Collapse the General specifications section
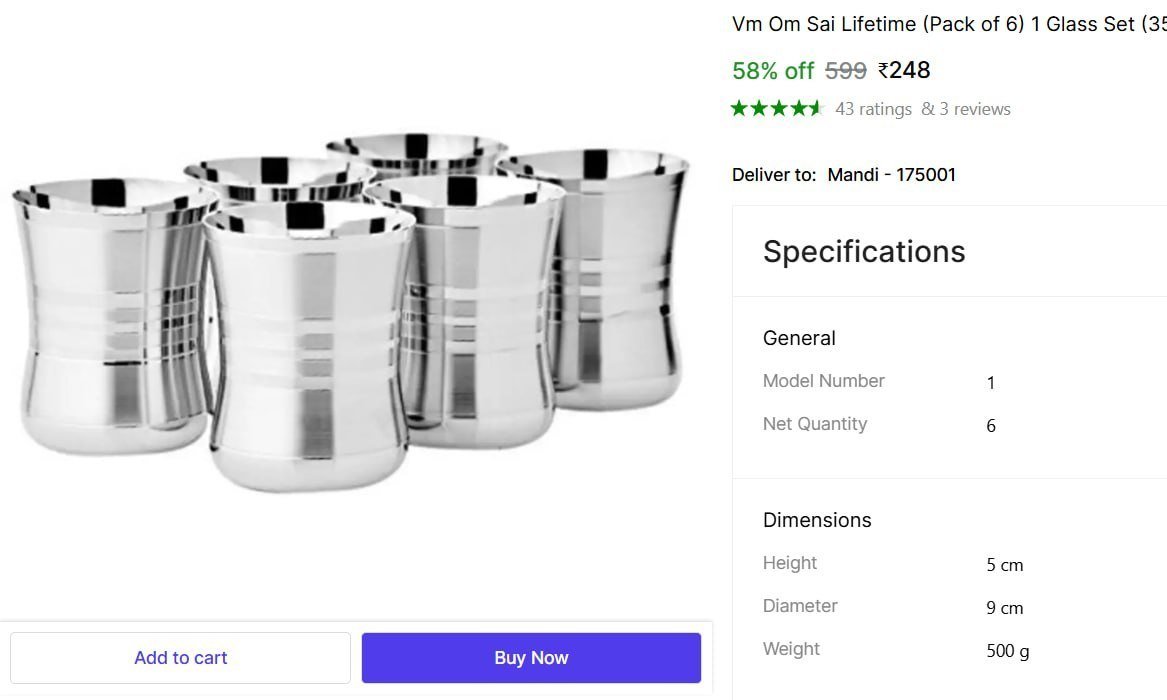 click(x=799, y=338)
